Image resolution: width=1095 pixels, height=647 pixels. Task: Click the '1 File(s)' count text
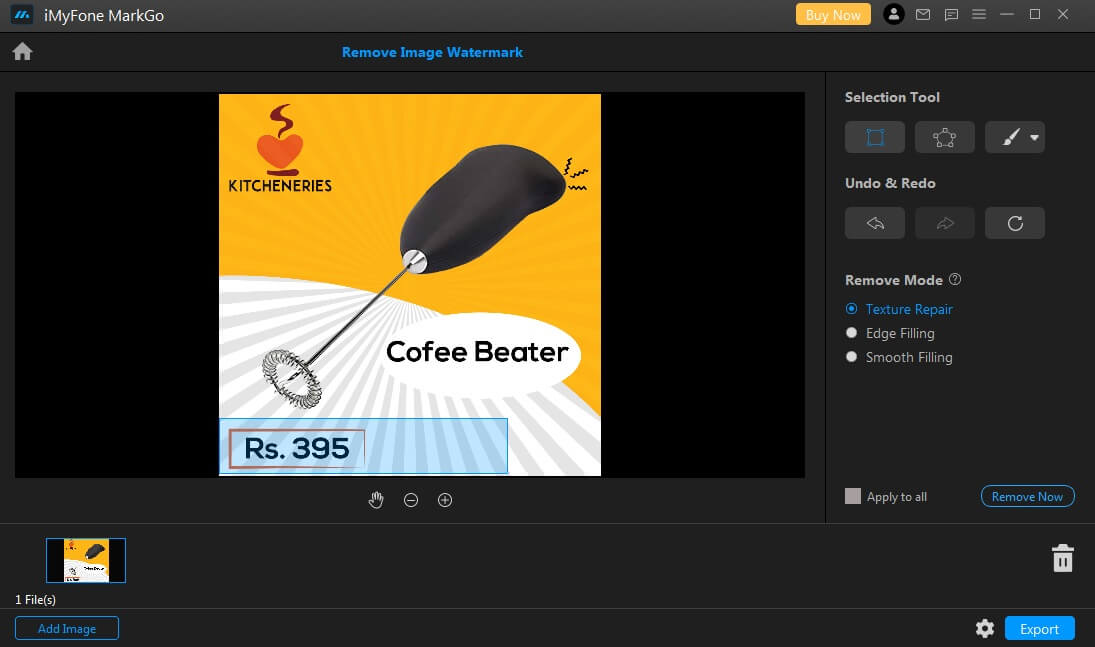pyautogui.click(x=36, y=599)
